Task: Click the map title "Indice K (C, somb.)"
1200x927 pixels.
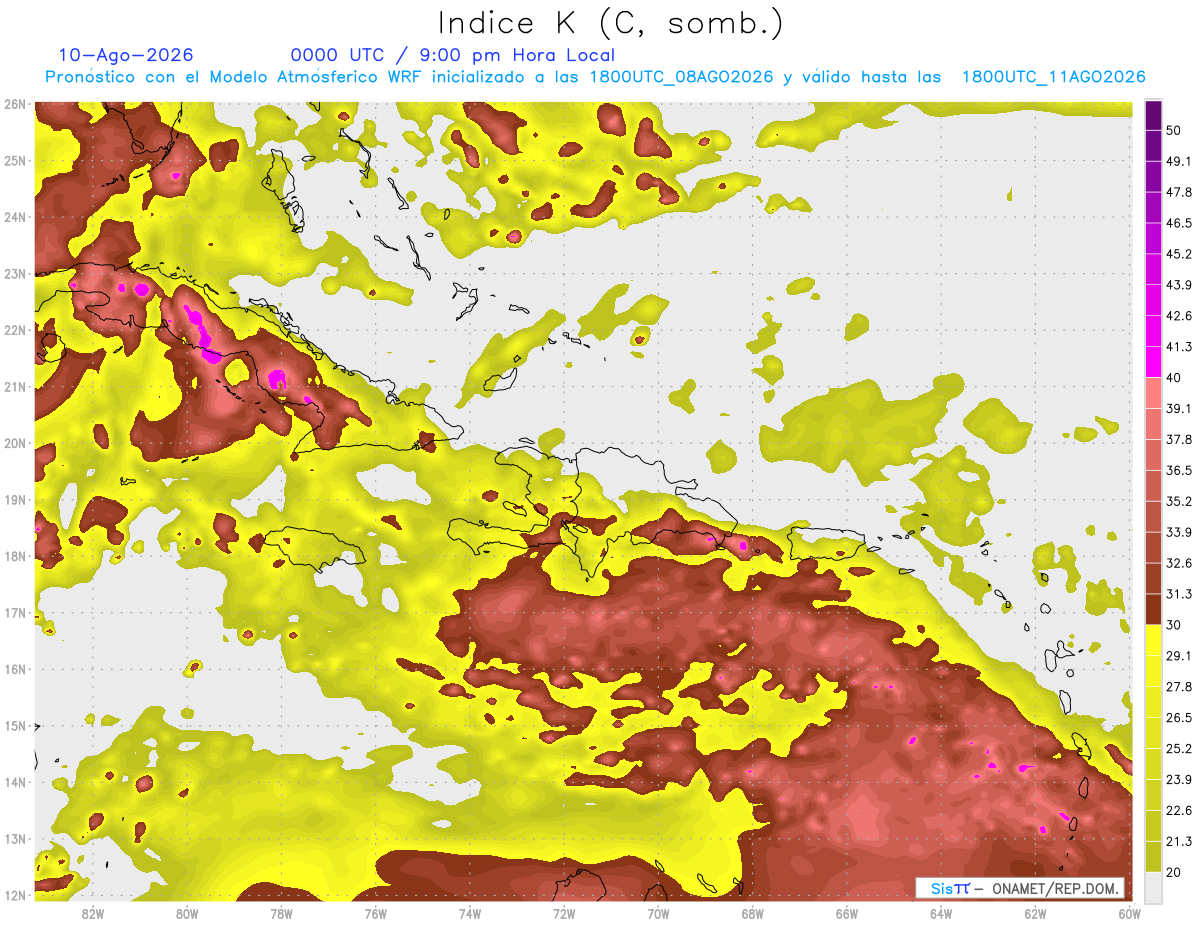Action: pyautogui.click(x=610, y=24)
